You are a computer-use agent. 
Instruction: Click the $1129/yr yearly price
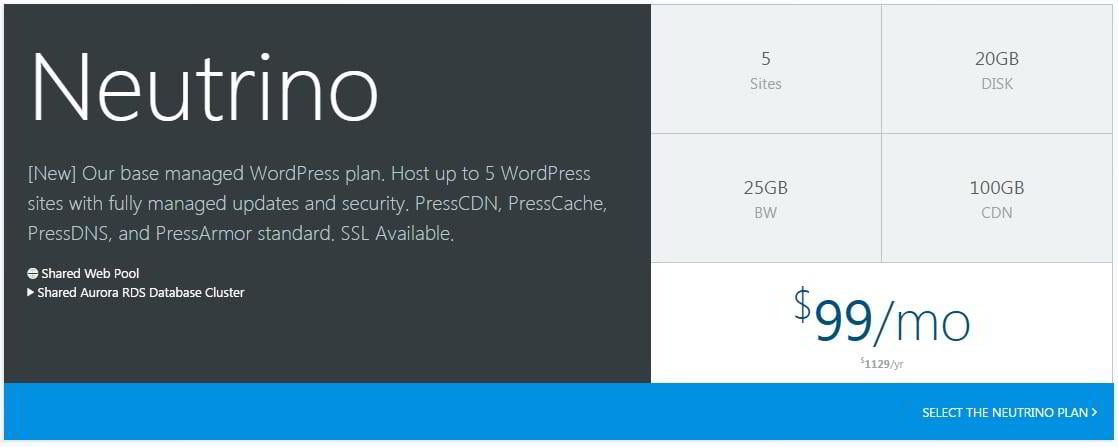[x=882, y=364]
